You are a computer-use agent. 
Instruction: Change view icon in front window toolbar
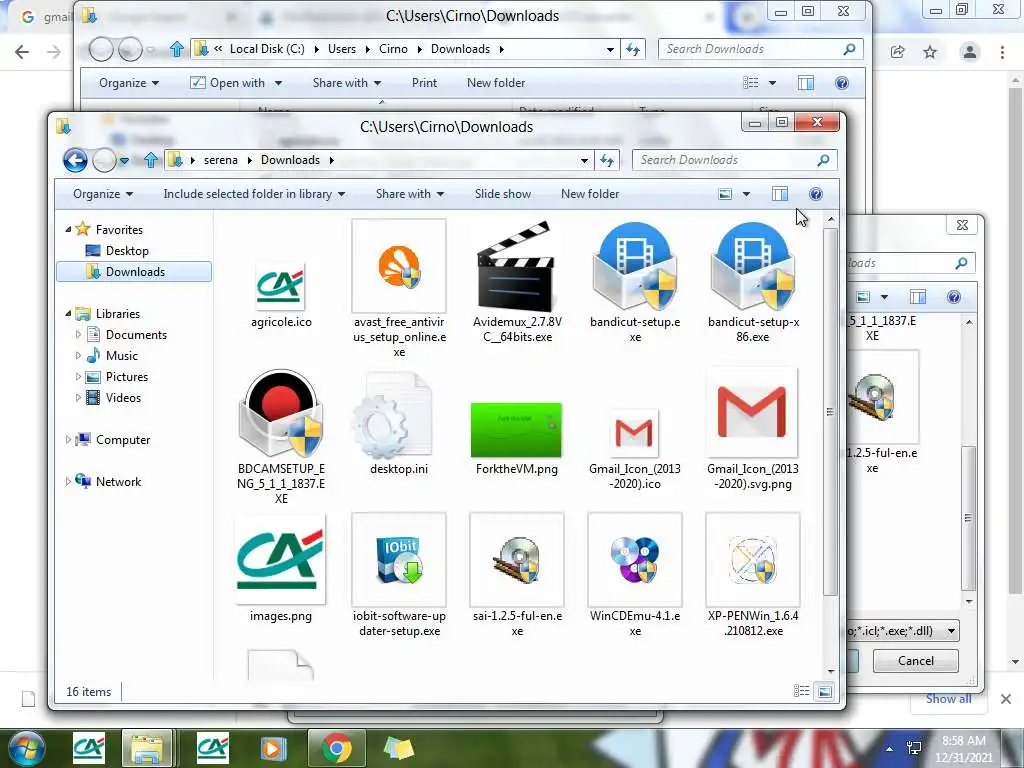[x=725, y=194]
